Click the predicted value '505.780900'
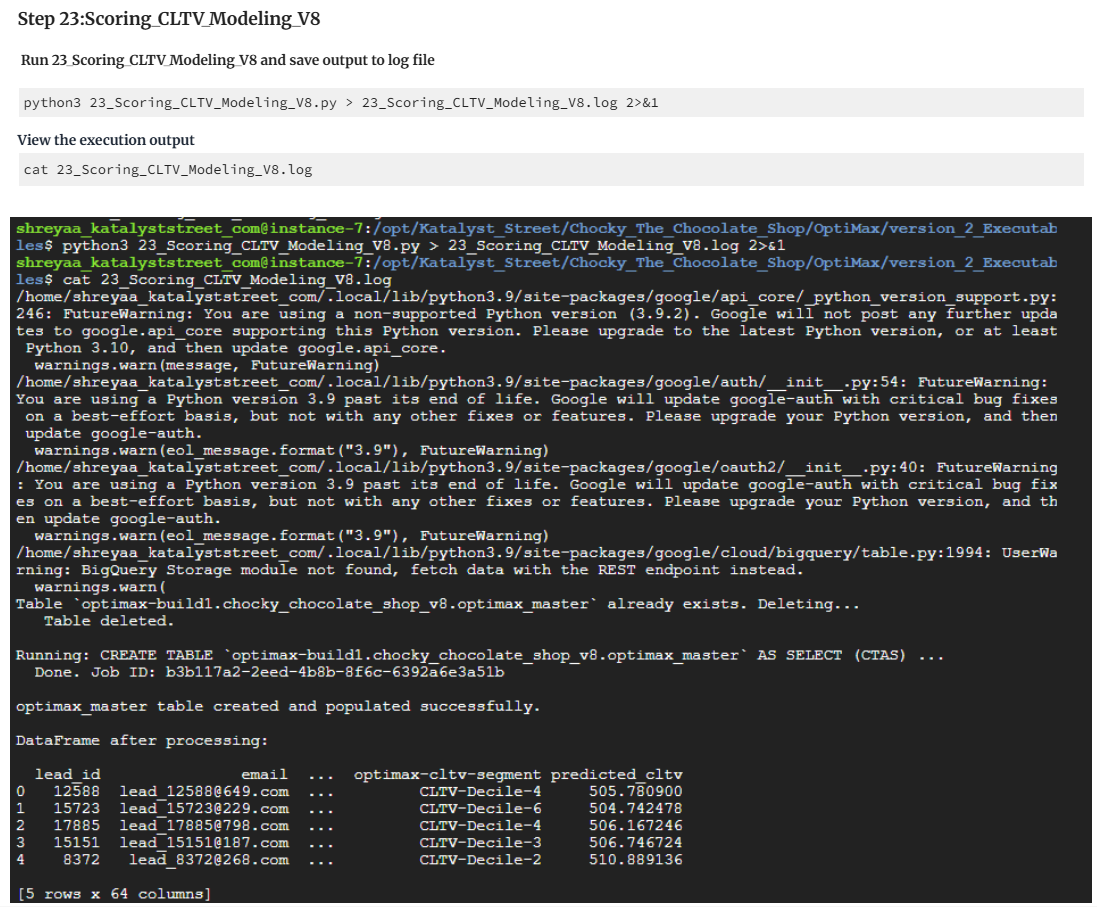The image size is (1097, 907). (635, 792)
